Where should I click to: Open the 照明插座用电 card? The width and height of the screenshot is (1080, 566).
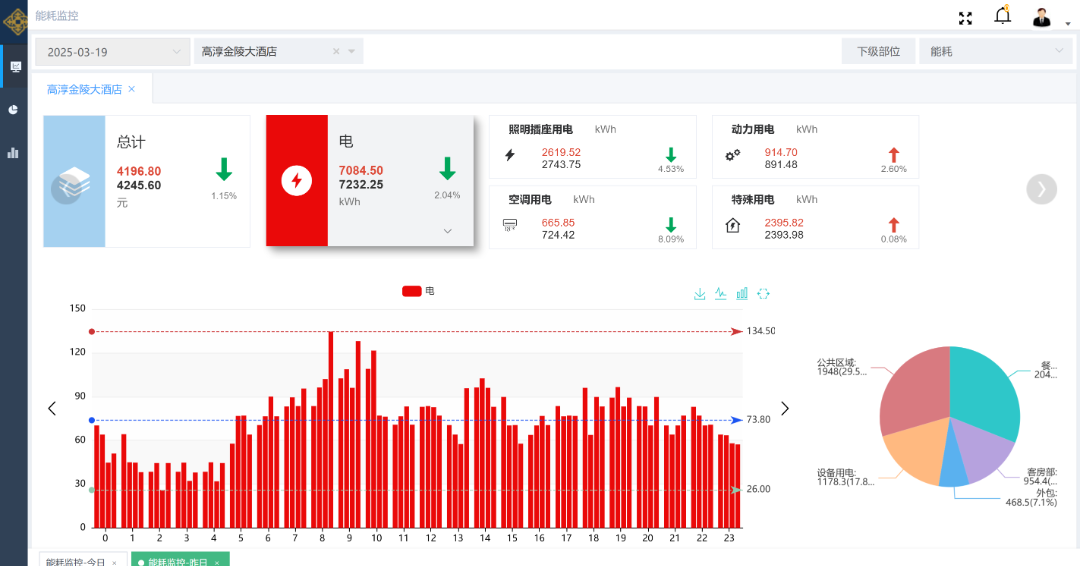[592, 147]
